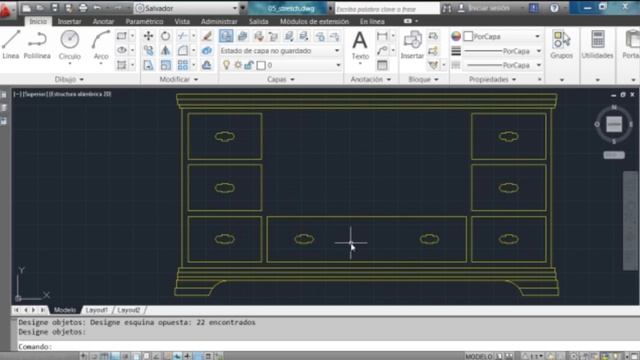Click the Mirror (Simetría) tool

click(165, 51)
